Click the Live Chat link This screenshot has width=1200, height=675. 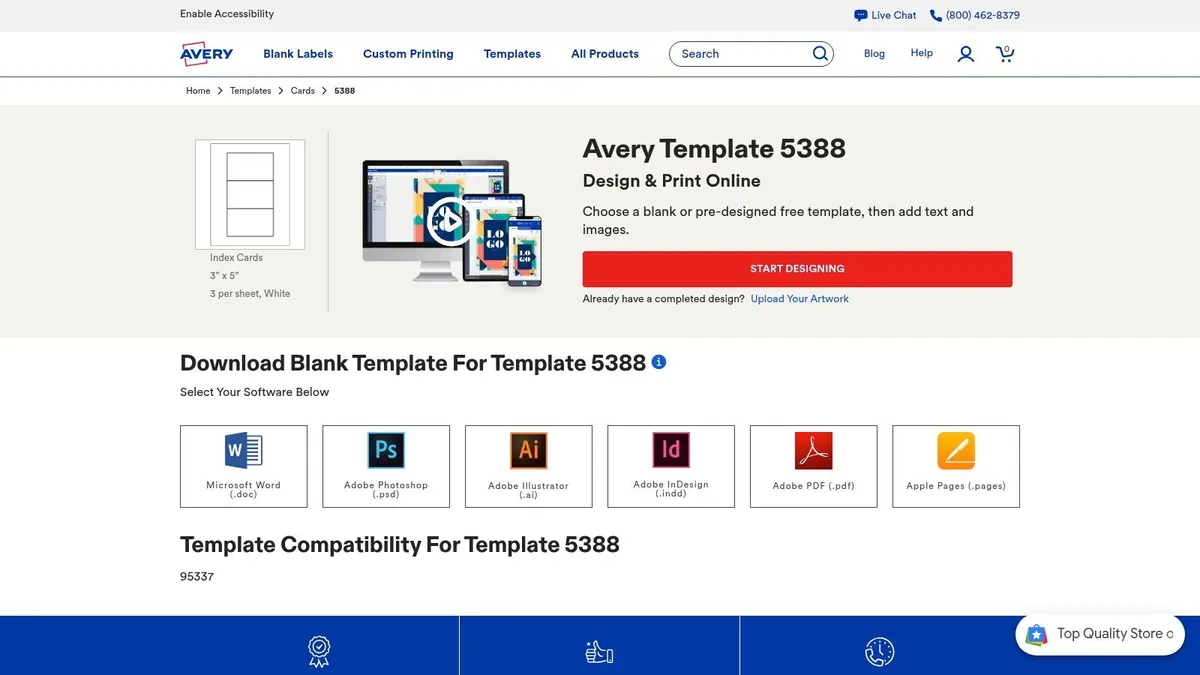point(893,16)
